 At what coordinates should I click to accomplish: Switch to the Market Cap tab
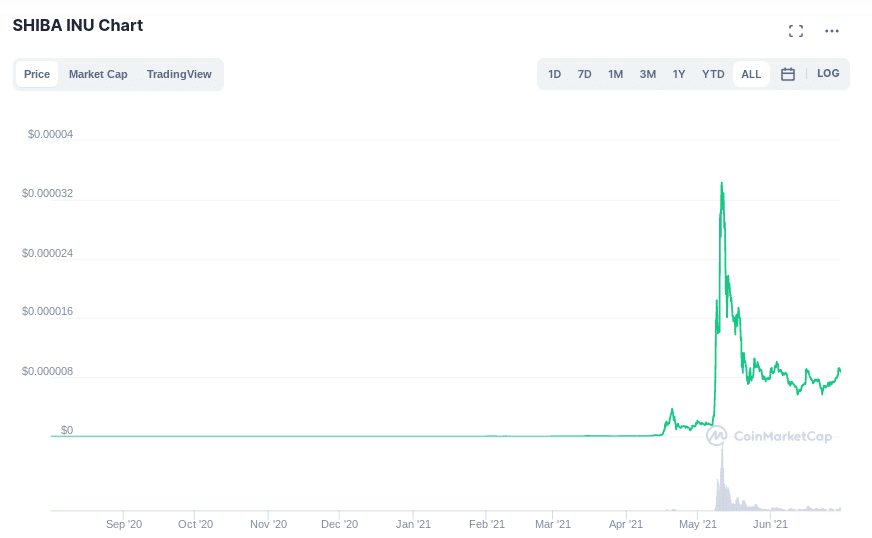point(98,74)
